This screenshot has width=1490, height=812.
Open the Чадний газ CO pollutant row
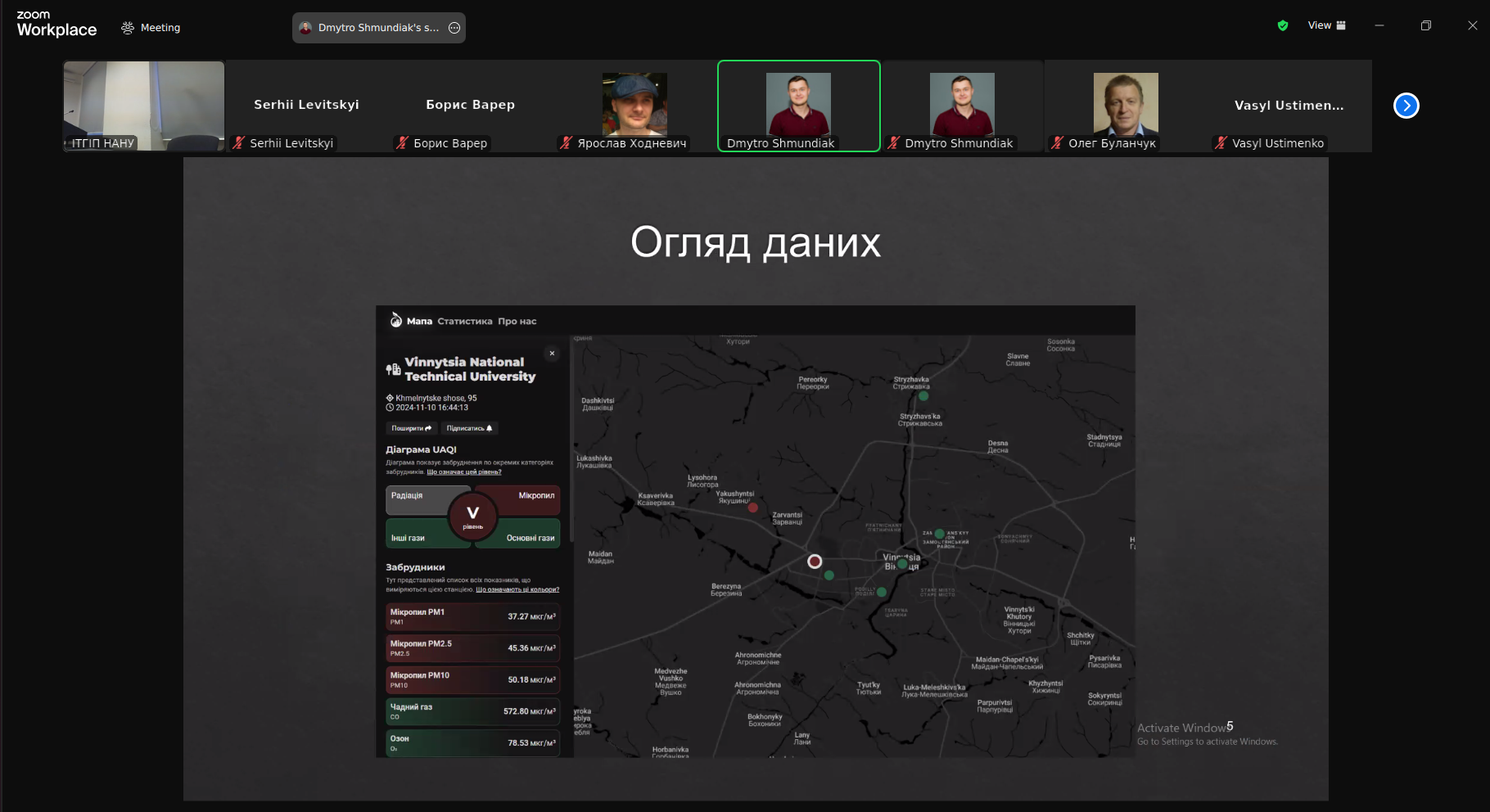click(473, 711)
